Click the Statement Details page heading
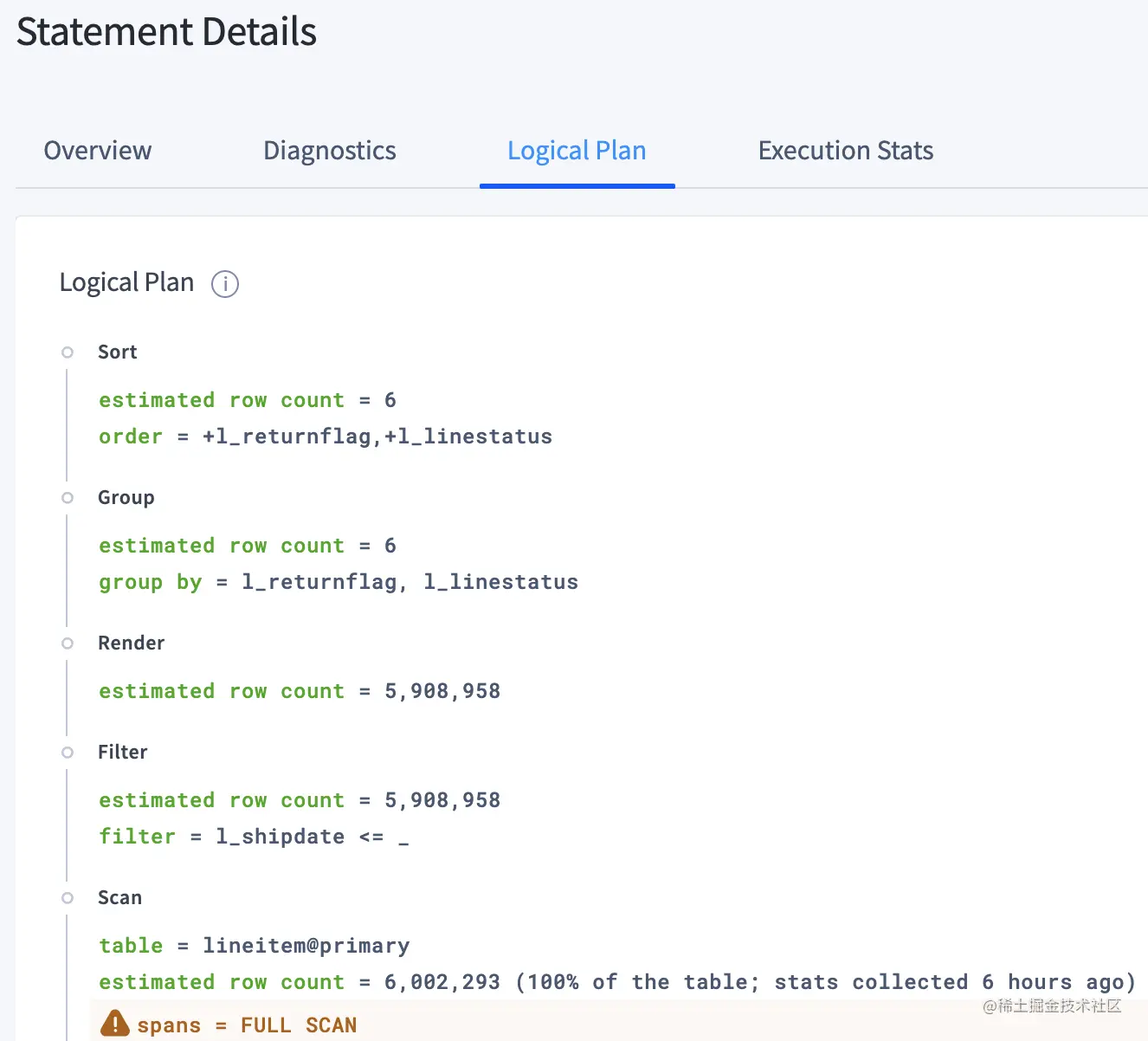The width and height of the screenshot is (1148, 1041). (x=166, y=32)
